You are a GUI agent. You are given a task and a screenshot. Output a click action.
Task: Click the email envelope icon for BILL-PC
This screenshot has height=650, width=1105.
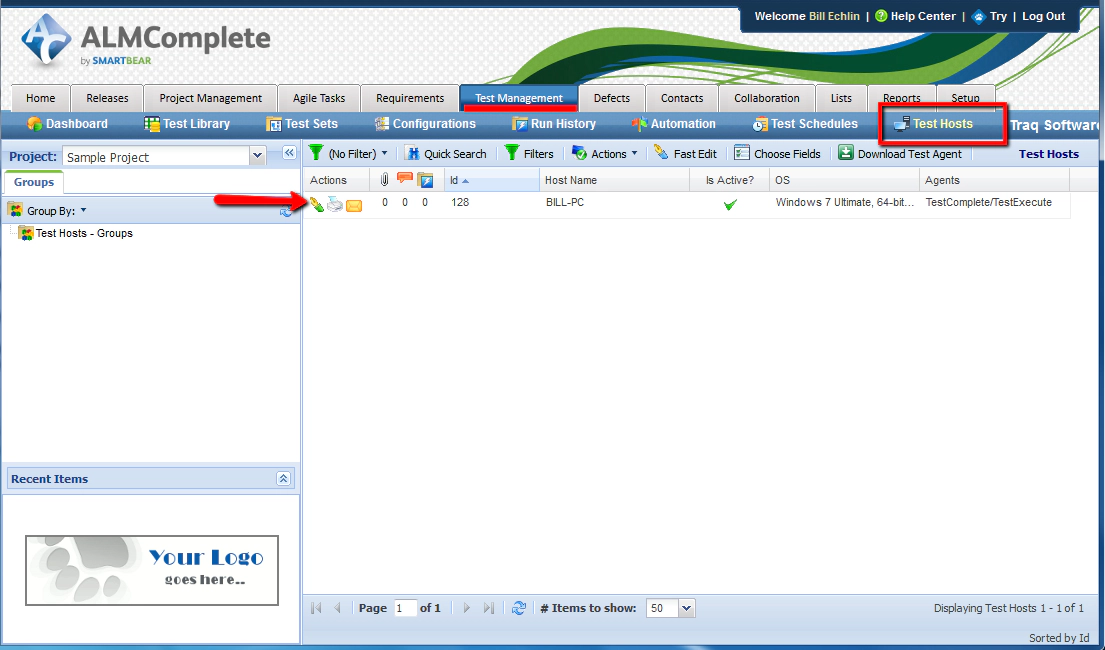coord(354,202)
